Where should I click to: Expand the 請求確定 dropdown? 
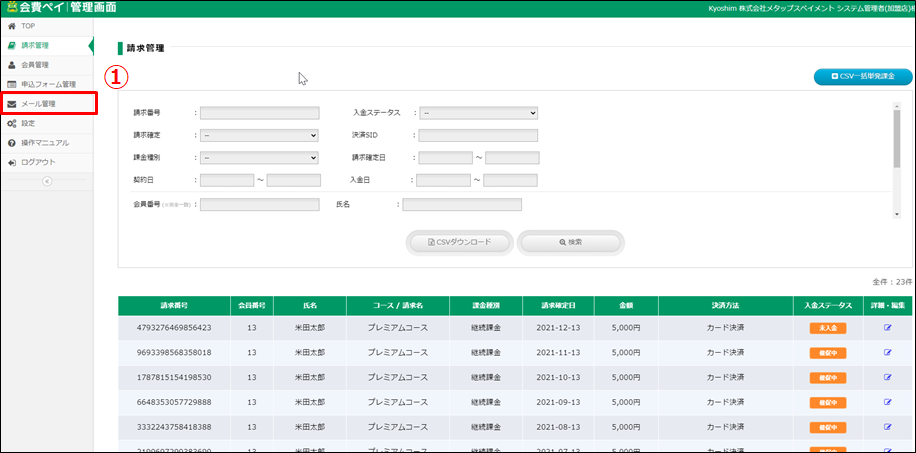[x=259, y=135]
